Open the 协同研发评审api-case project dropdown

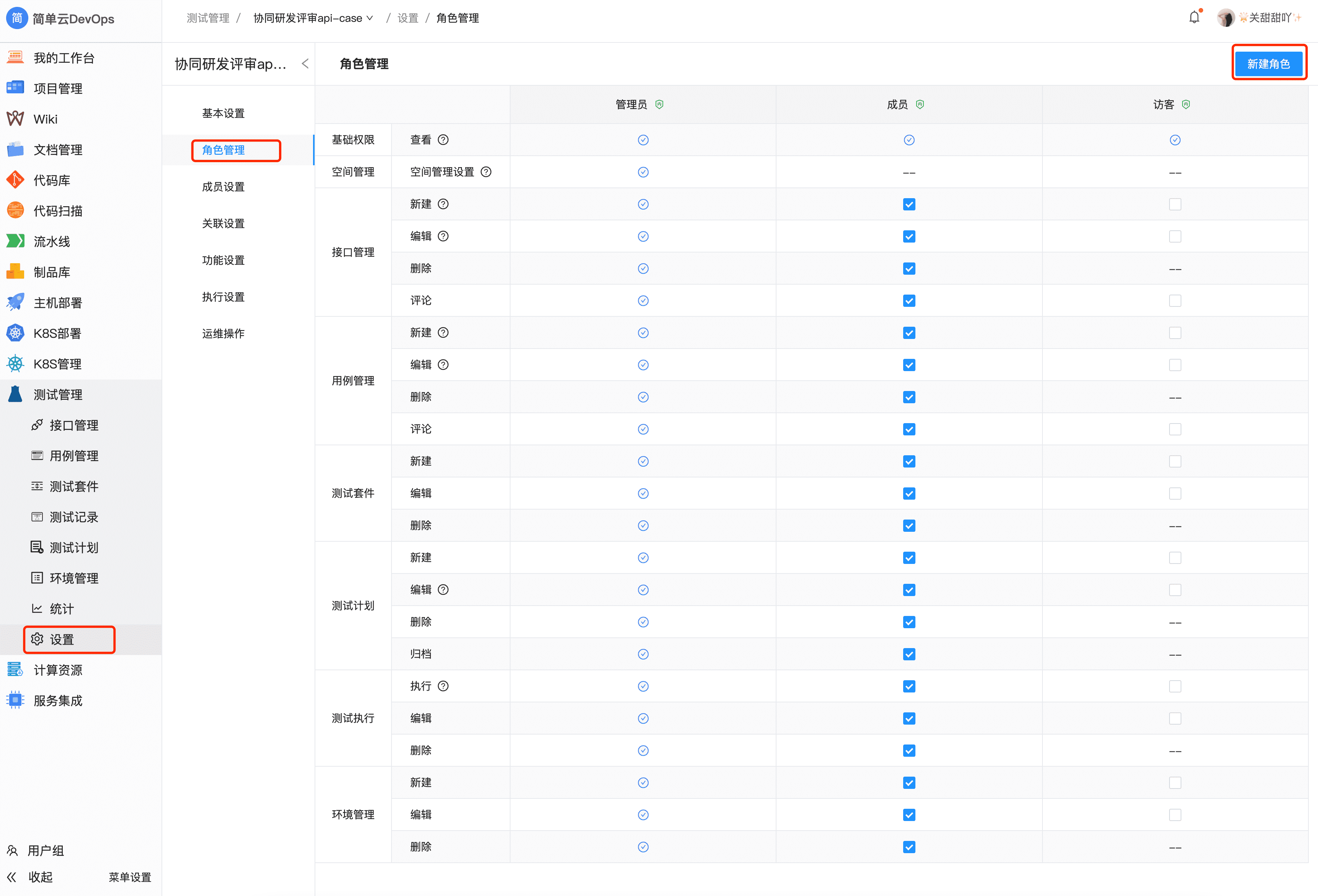313,18
